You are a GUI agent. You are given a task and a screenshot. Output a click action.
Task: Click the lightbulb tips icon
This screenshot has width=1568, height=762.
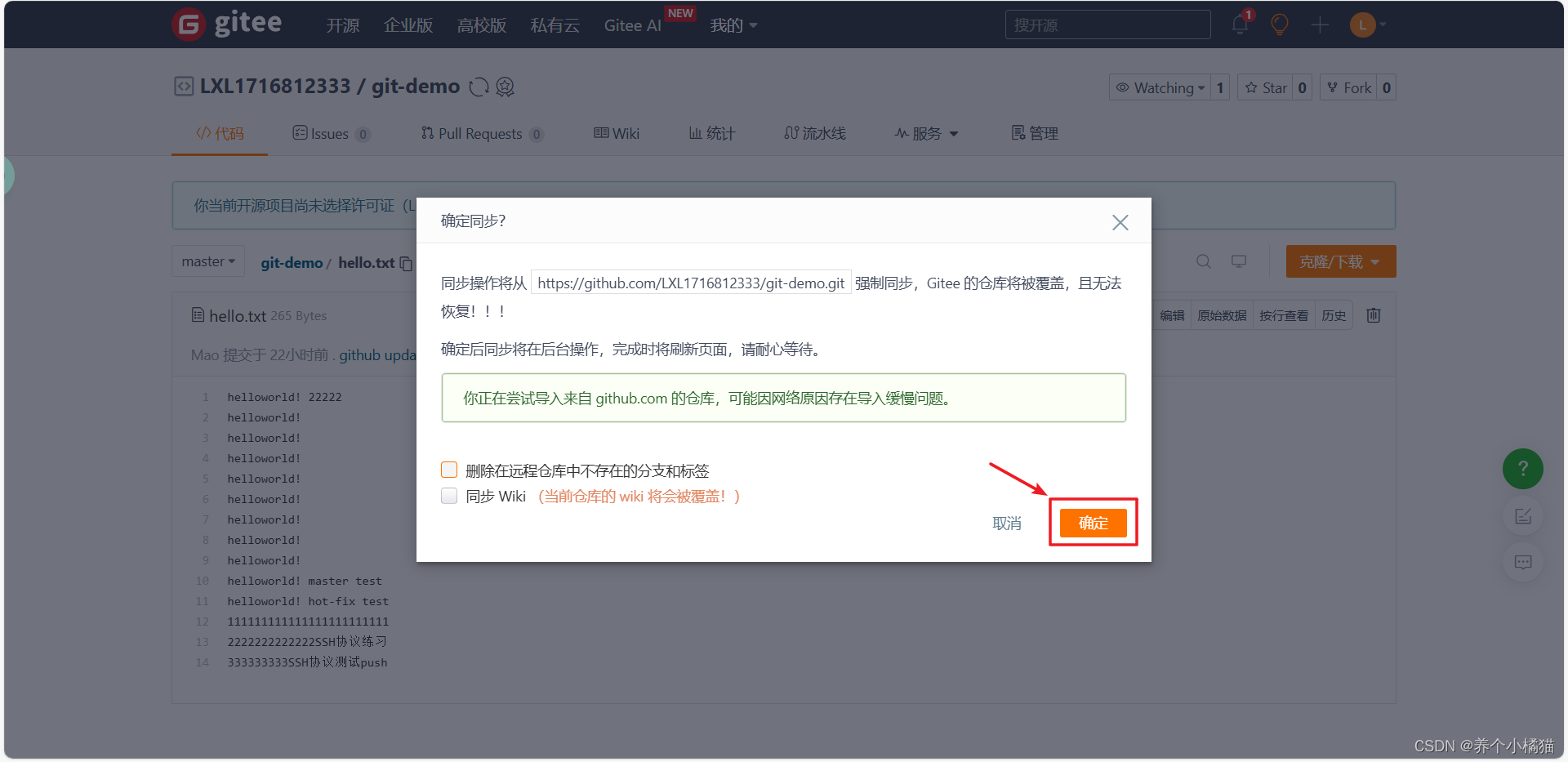1280,25
